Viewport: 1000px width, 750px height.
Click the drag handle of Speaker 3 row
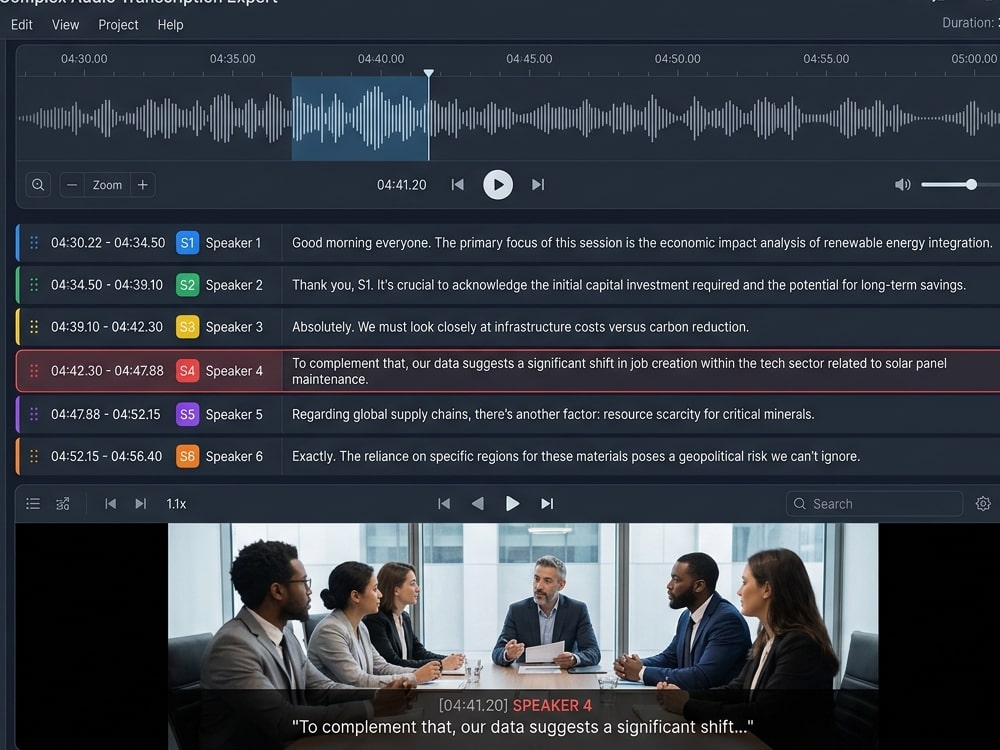[x=34, y=327]
